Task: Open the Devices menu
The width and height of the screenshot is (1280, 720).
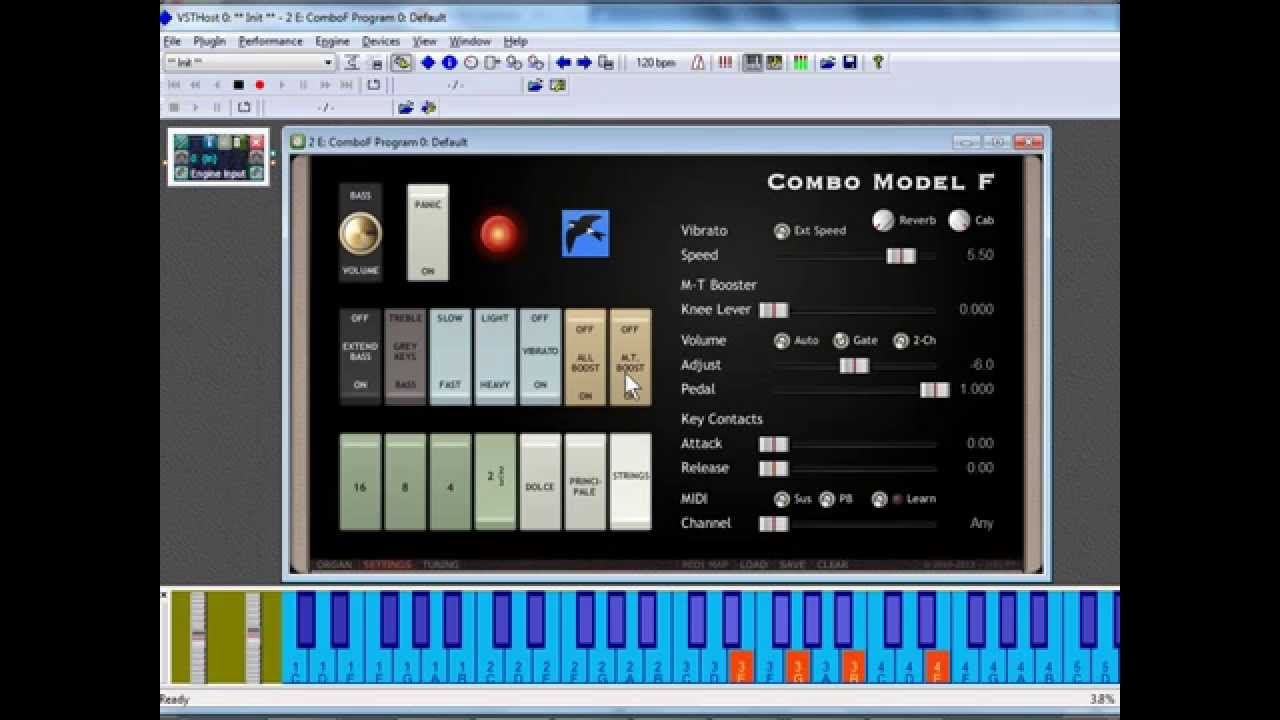Action: (x=381, y=41)
